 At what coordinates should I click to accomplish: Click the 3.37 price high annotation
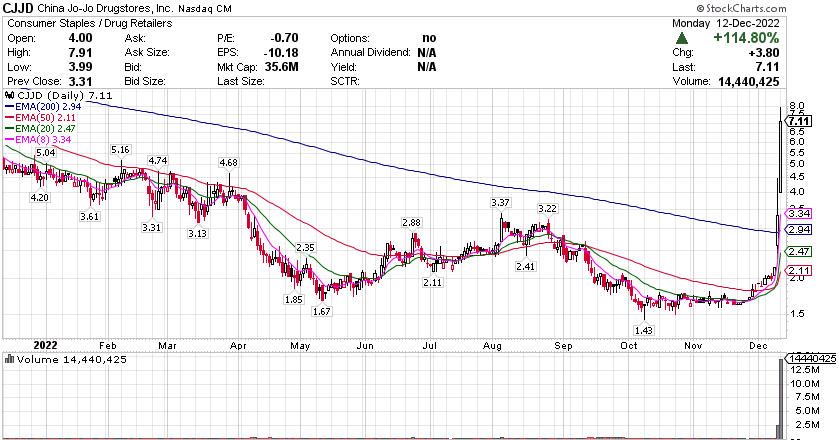500,203
